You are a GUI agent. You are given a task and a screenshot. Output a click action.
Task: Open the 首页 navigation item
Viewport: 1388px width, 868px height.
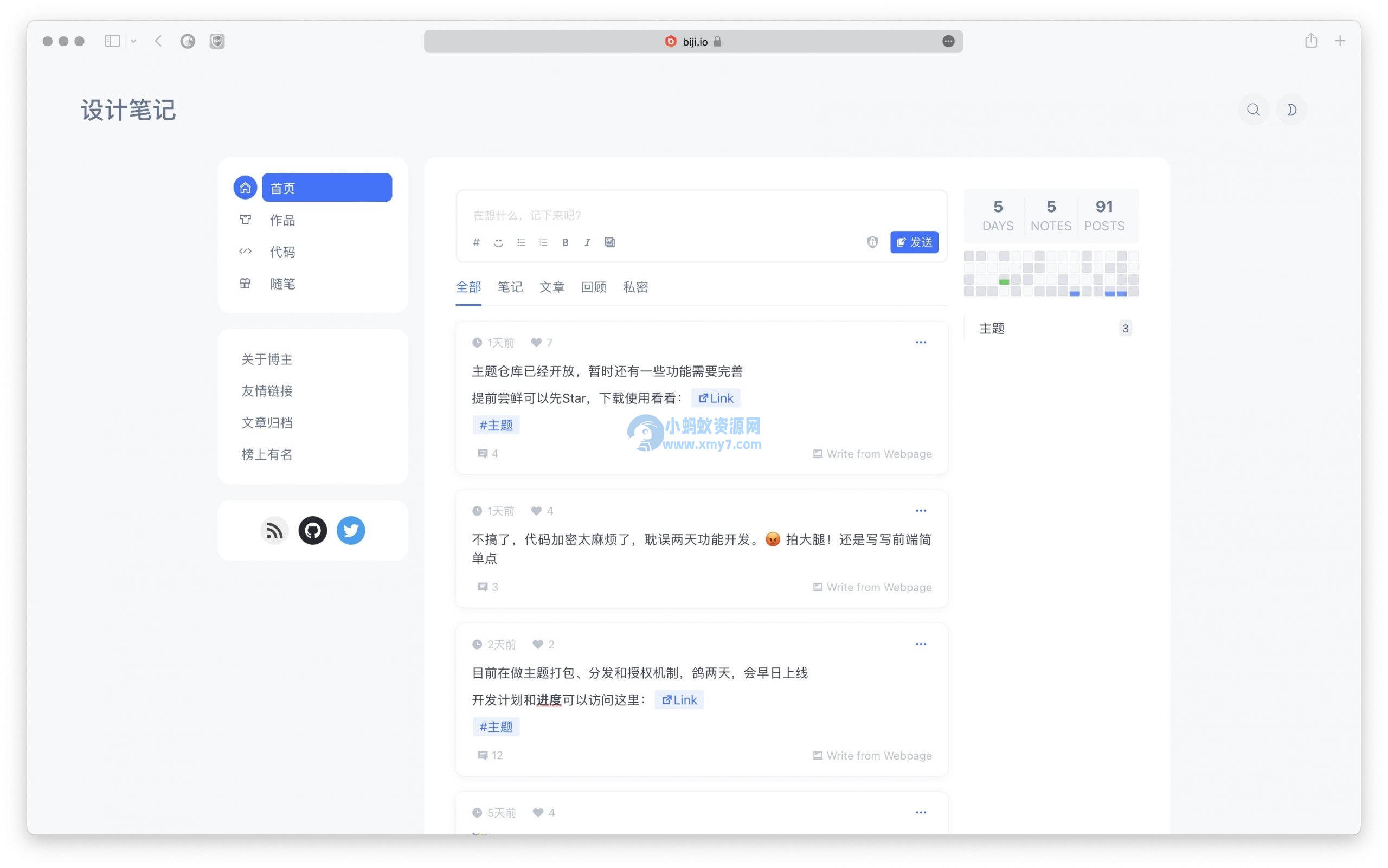[326, 188]
